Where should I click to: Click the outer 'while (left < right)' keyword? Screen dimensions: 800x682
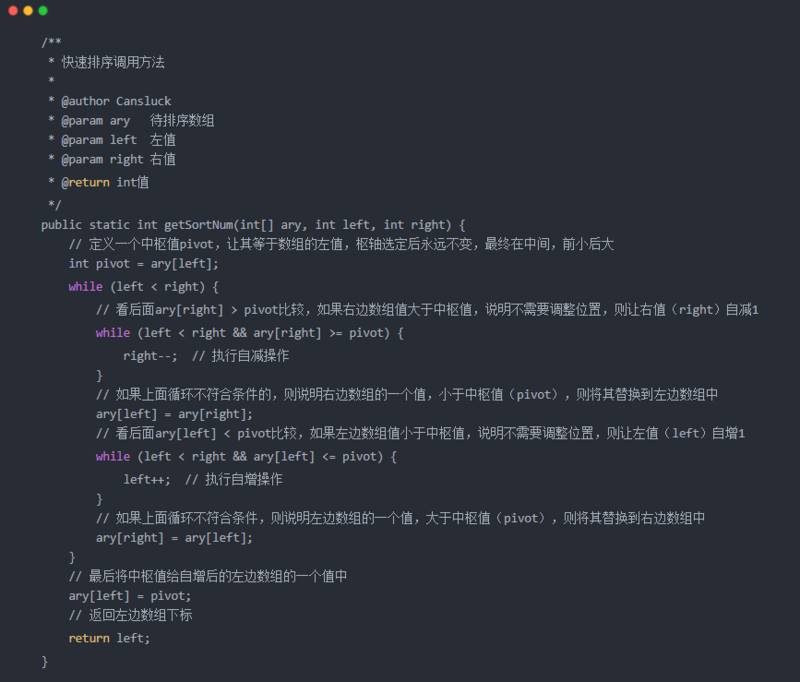click(86, 287)
